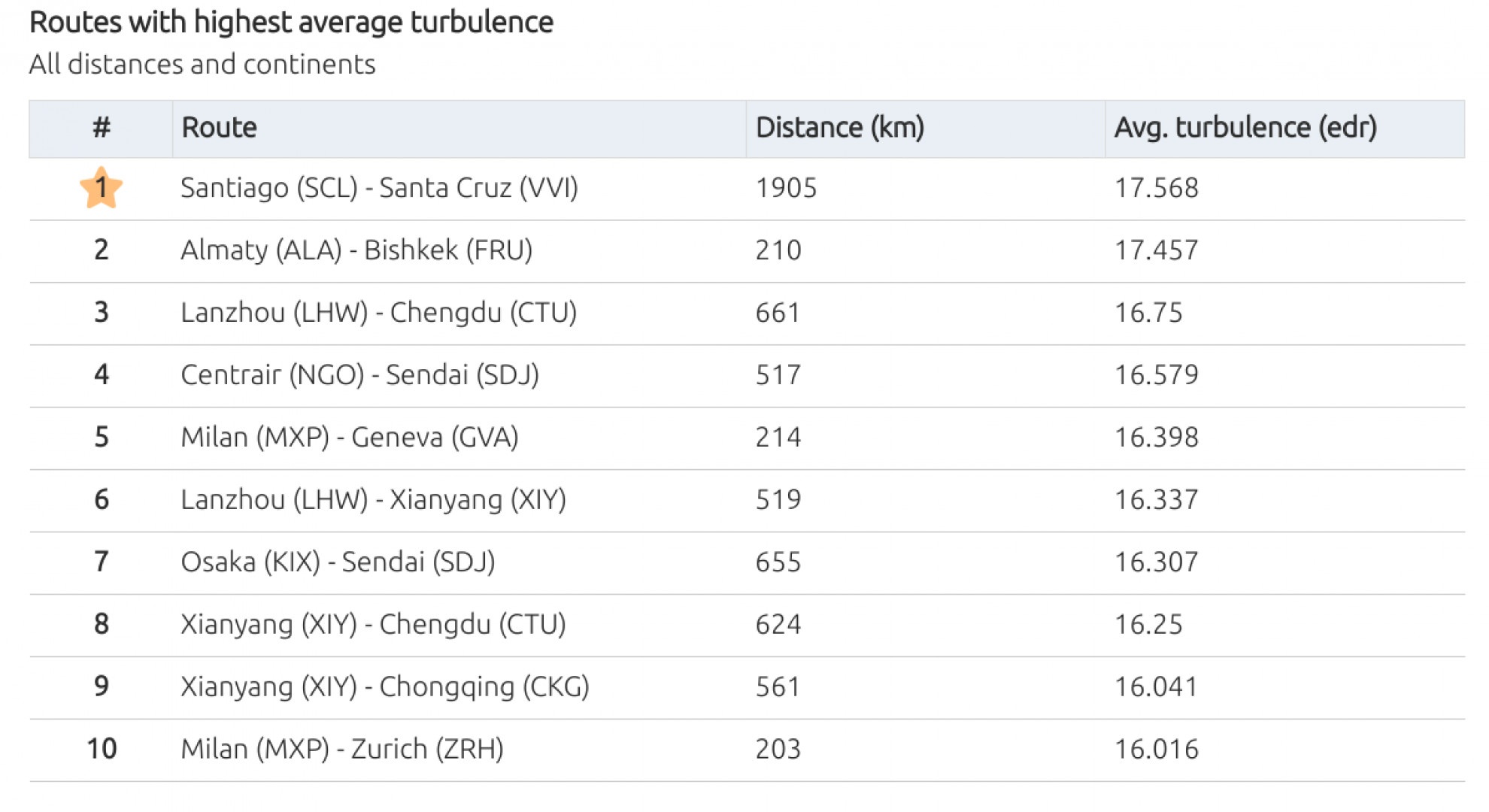This screenshot has width=1489, height=812.
Task: Click the table title about highest average turbulence
Action: 291,23
